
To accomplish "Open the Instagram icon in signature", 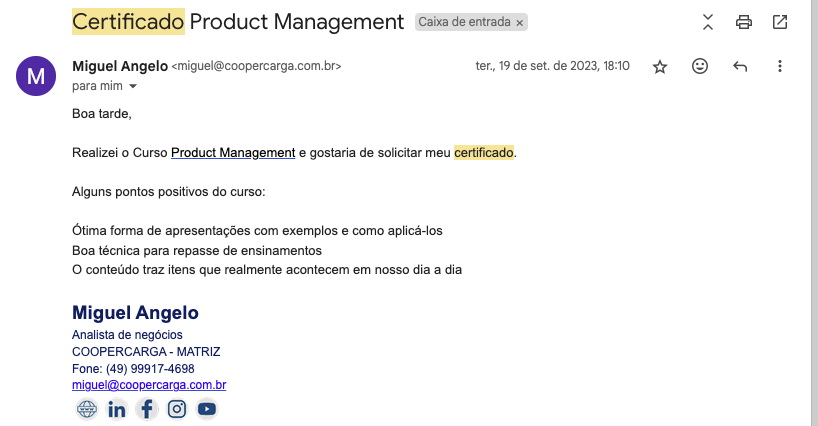I will (x=177, y=409).
